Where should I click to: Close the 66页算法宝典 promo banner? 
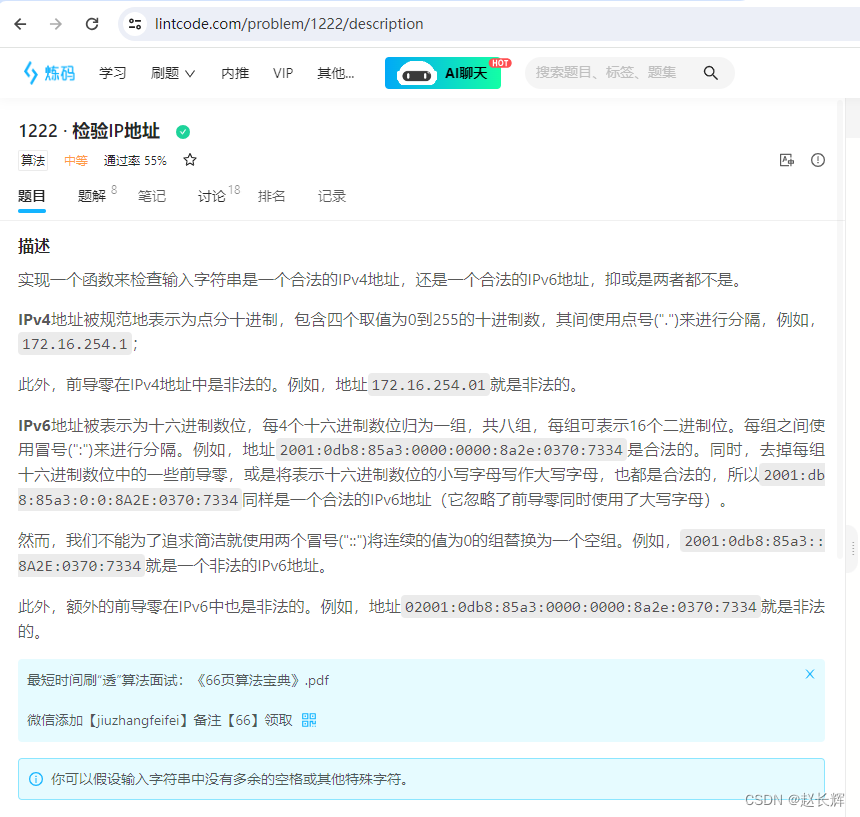pyautogui.click(x=810, y=674)
